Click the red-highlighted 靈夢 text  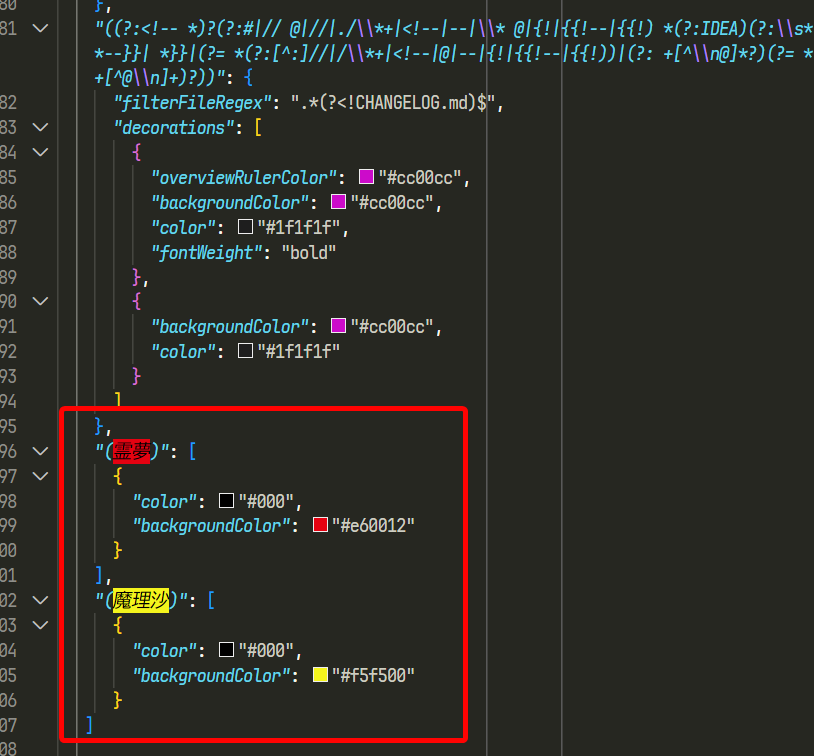click(130, 451)
